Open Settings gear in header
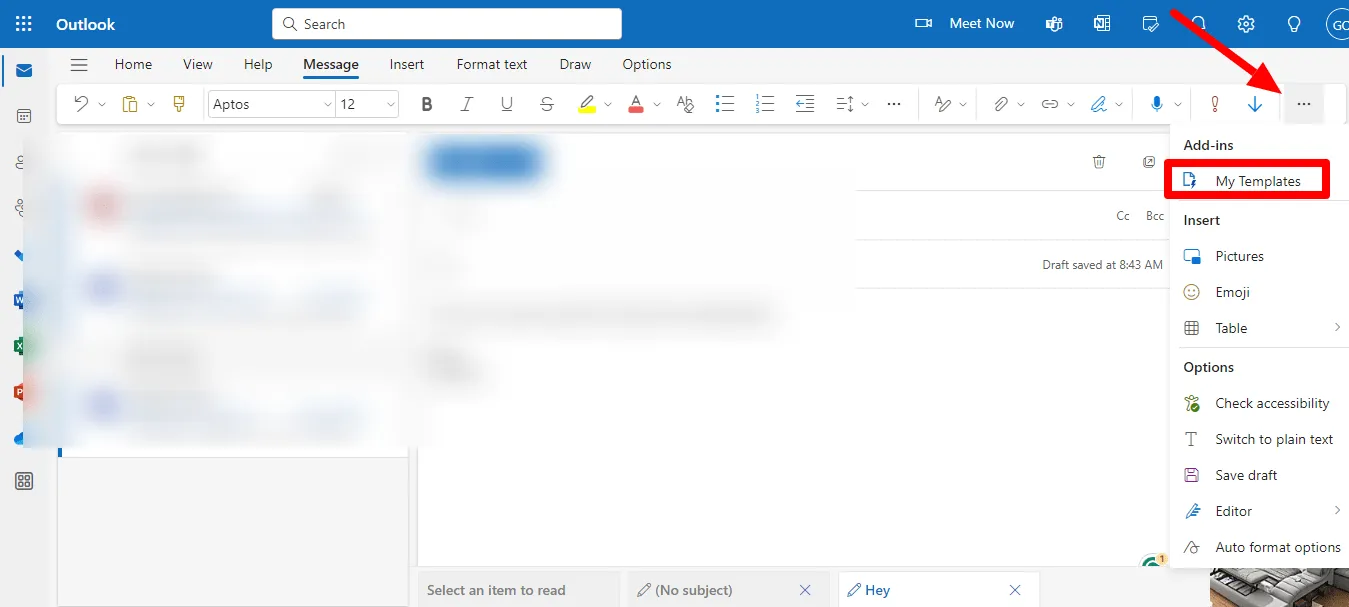This screenshot has height=607, width=1349. pos(1246,24)
